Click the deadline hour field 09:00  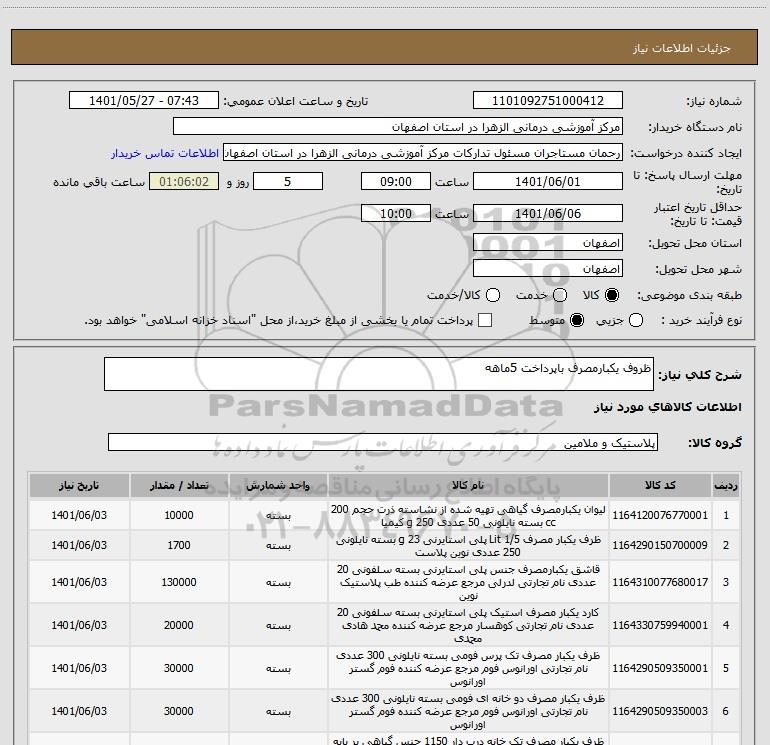point(396,181)
